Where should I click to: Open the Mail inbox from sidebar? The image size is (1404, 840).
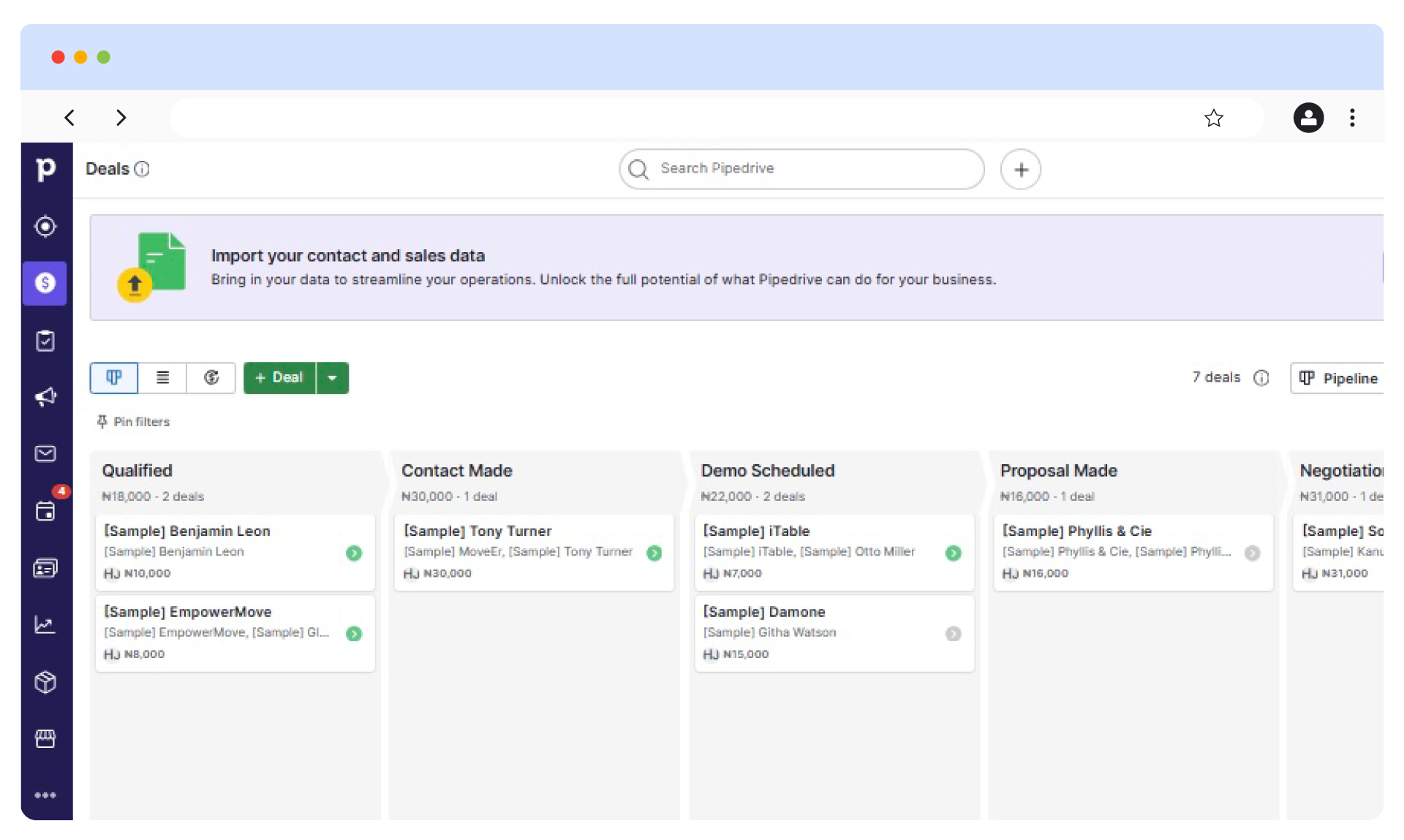(45, 454)
